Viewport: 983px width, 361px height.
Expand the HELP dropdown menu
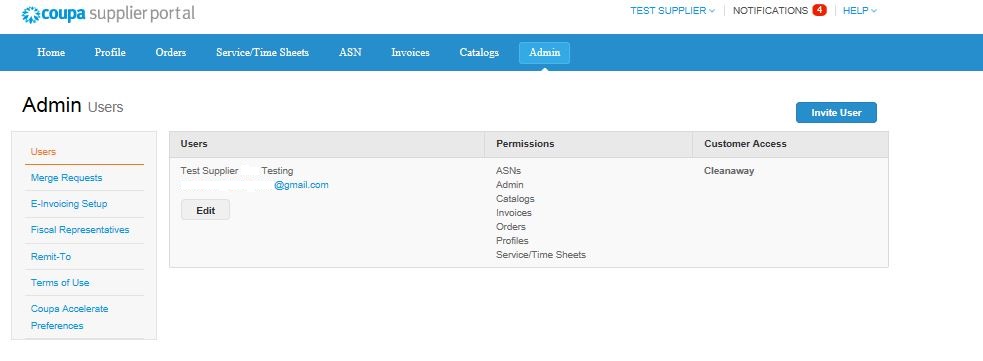pos(859,11)
